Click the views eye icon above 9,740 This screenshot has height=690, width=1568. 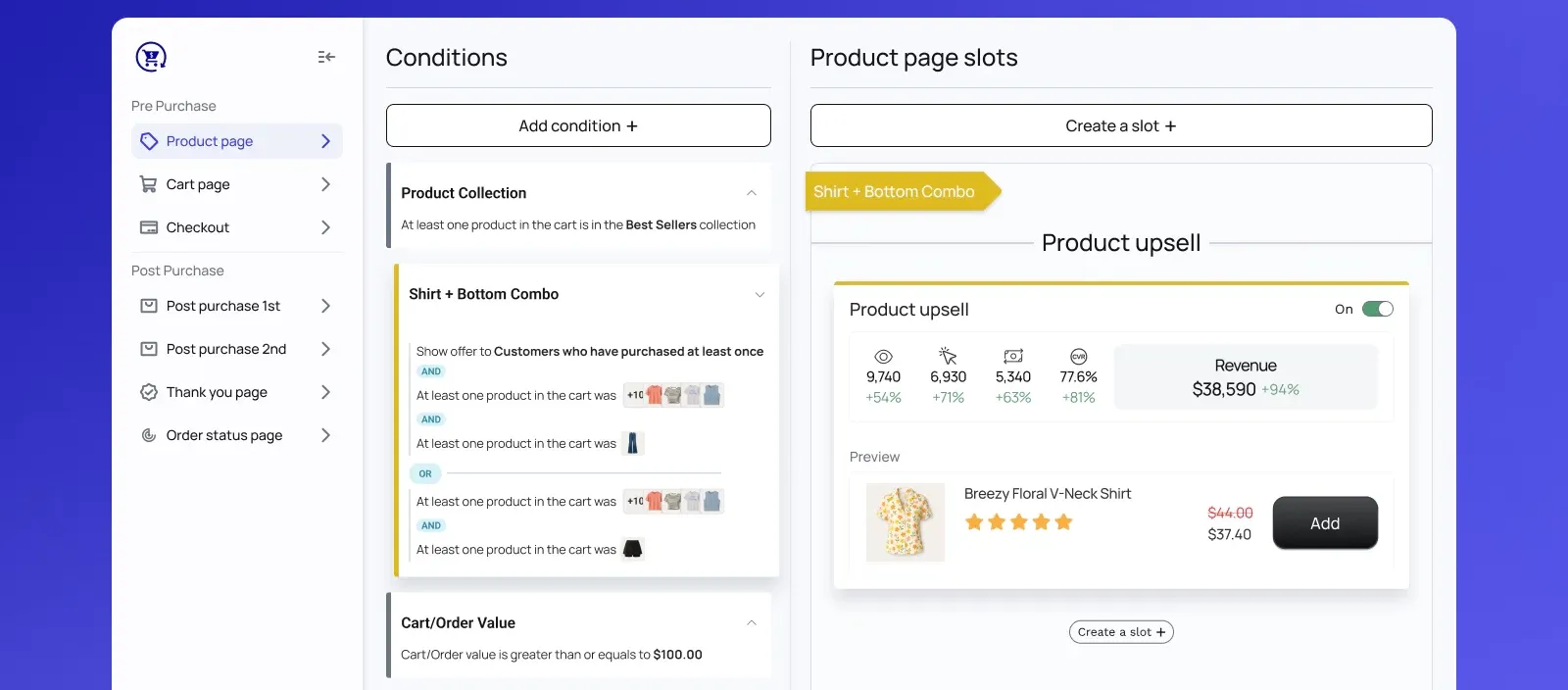883,357
